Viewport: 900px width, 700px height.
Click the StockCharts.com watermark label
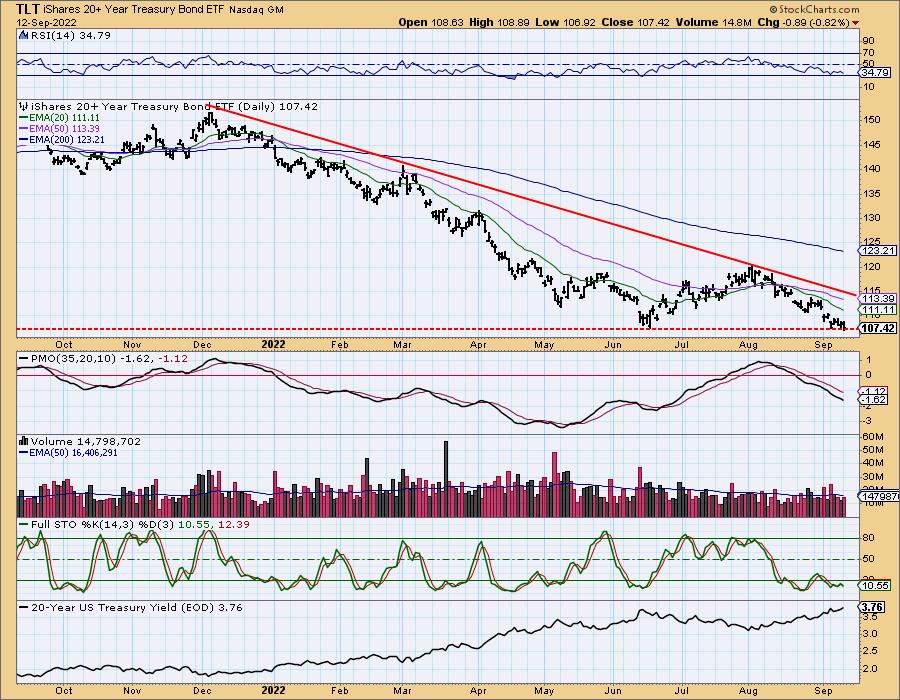[x=814, y=9]
